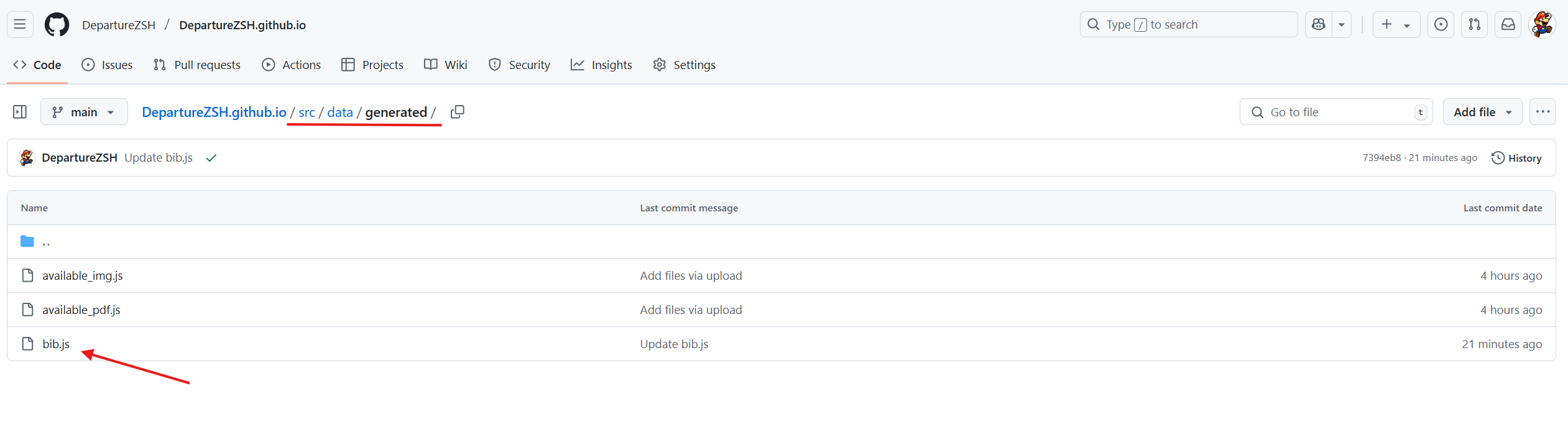Screen dimensions: 1568x447
Task: Open your issues icon in header
Action: (1441, 24)
